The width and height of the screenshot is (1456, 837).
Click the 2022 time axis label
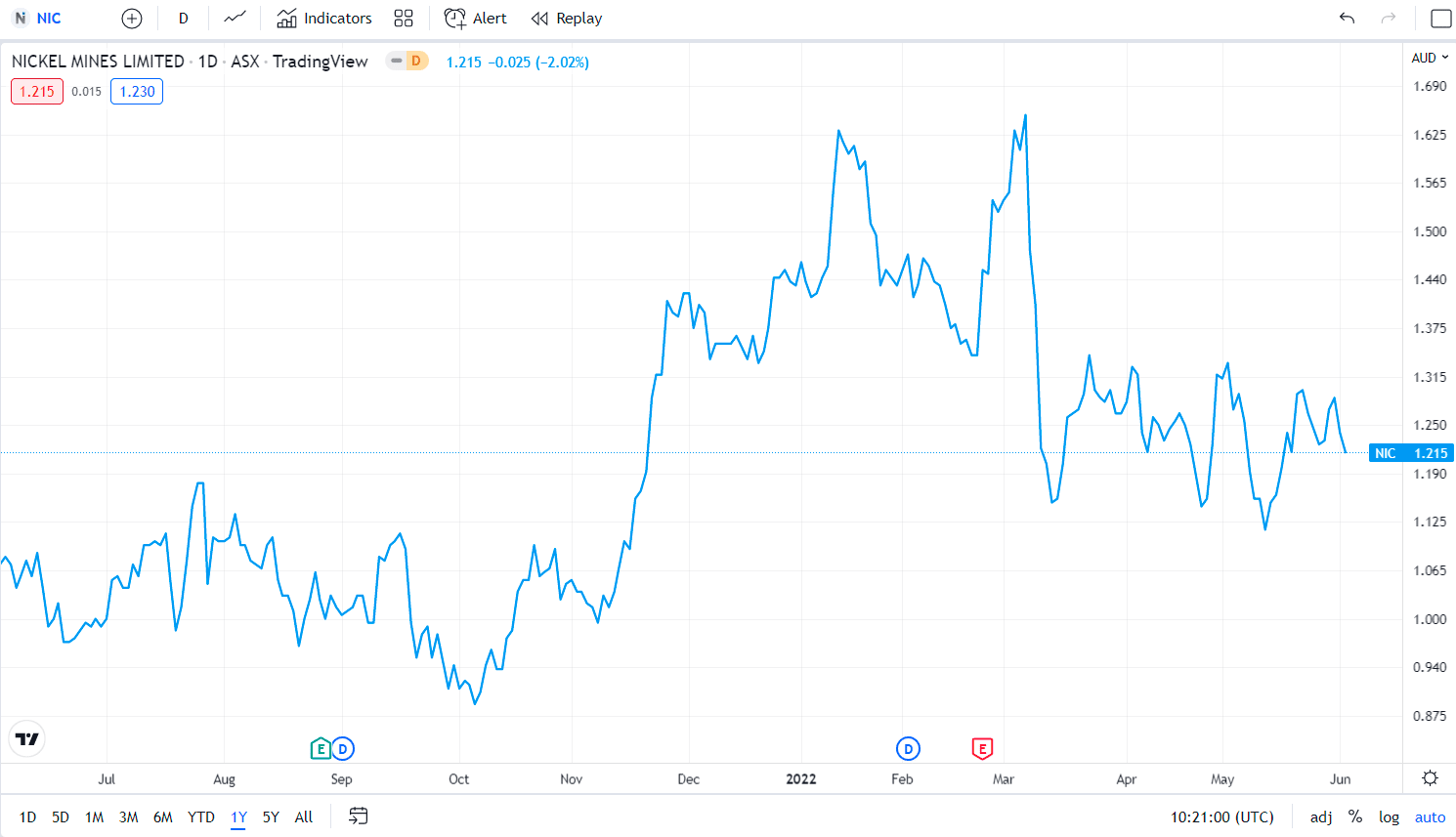pyautogui.click(x=801, y=779)
